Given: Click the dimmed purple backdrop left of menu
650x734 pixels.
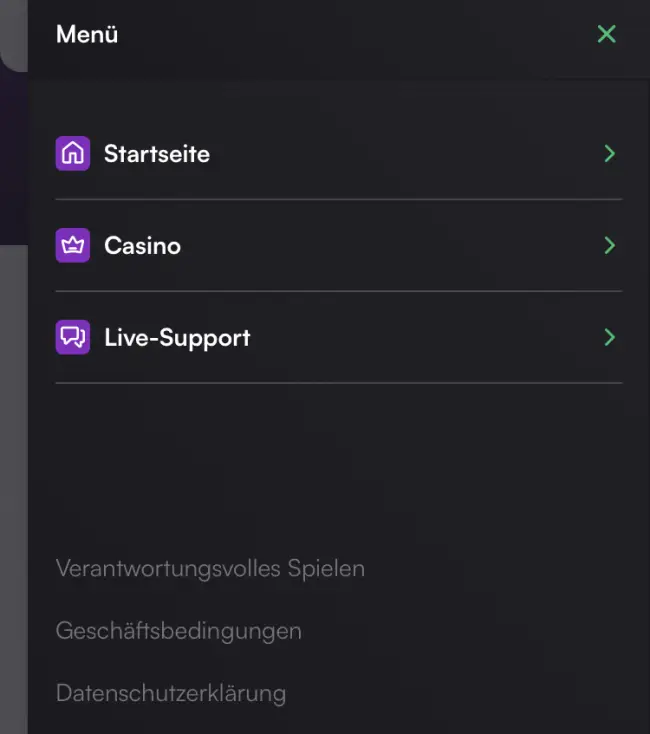Looking at the screenshot, I should point(13,160).
